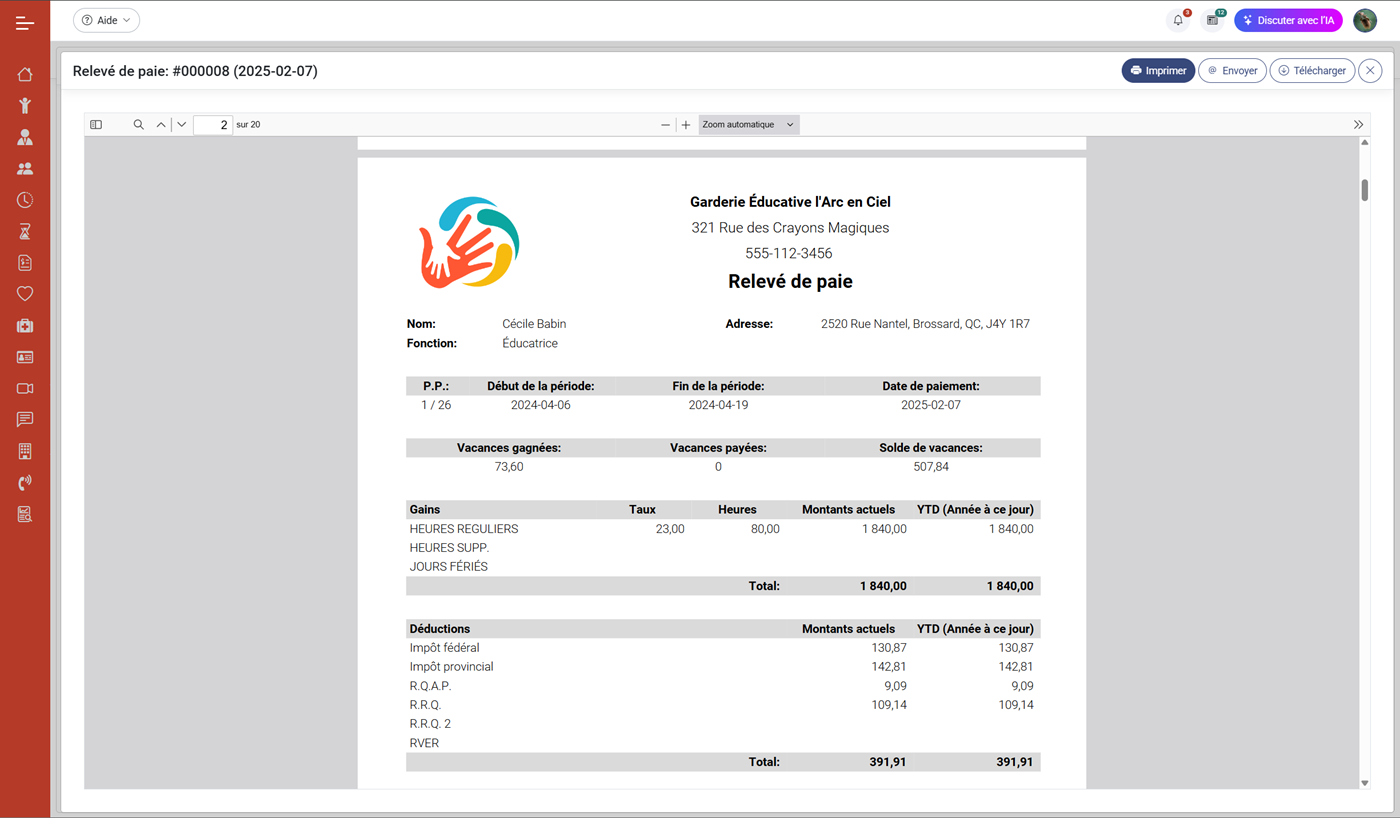Open the heart icon in the sidebar
The width and height of the screenshot is (1400, 818).
click(25, 294)
